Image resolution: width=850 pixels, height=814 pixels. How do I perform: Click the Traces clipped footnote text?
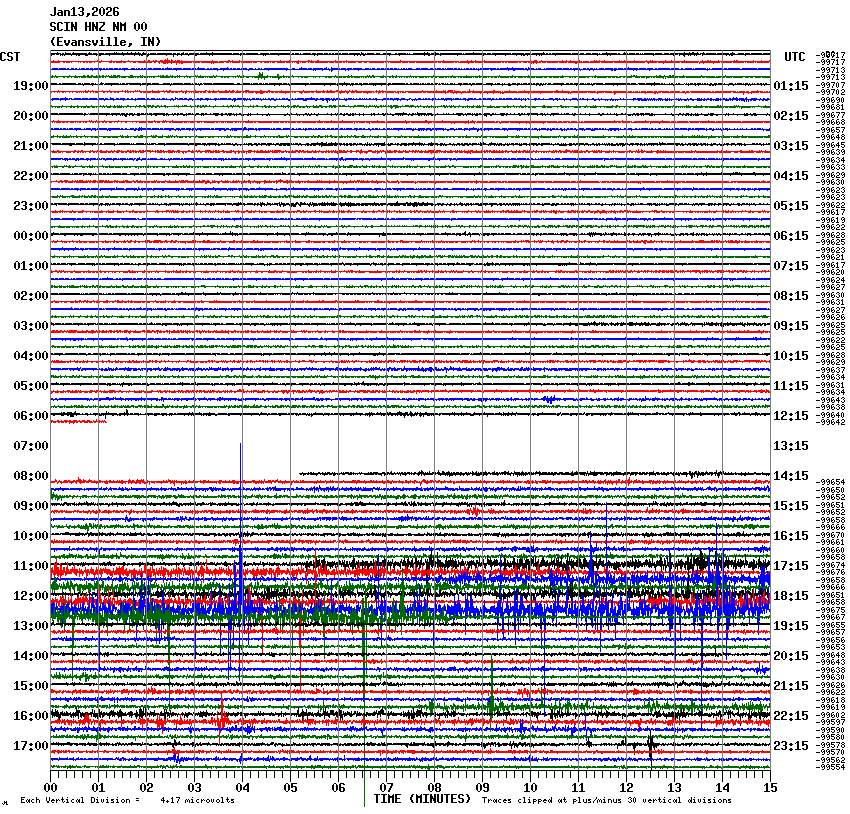coord(606,800)
